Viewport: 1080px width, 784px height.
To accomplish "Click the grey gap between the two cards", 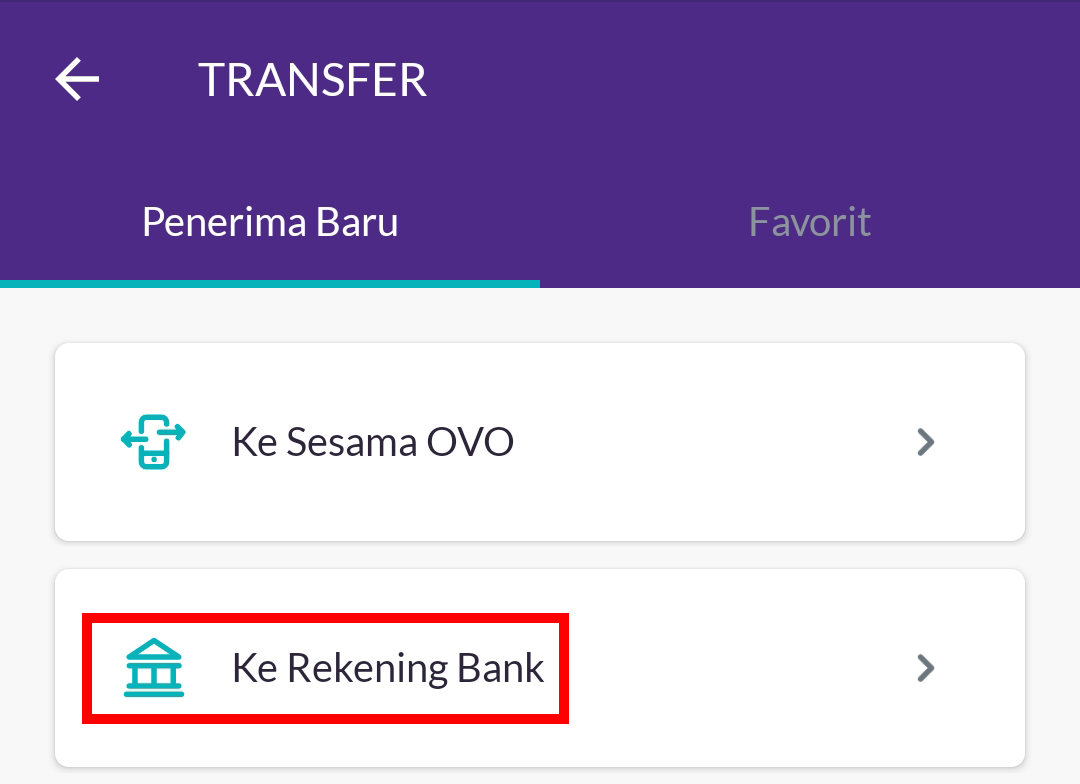I will [x=540, y=555].
